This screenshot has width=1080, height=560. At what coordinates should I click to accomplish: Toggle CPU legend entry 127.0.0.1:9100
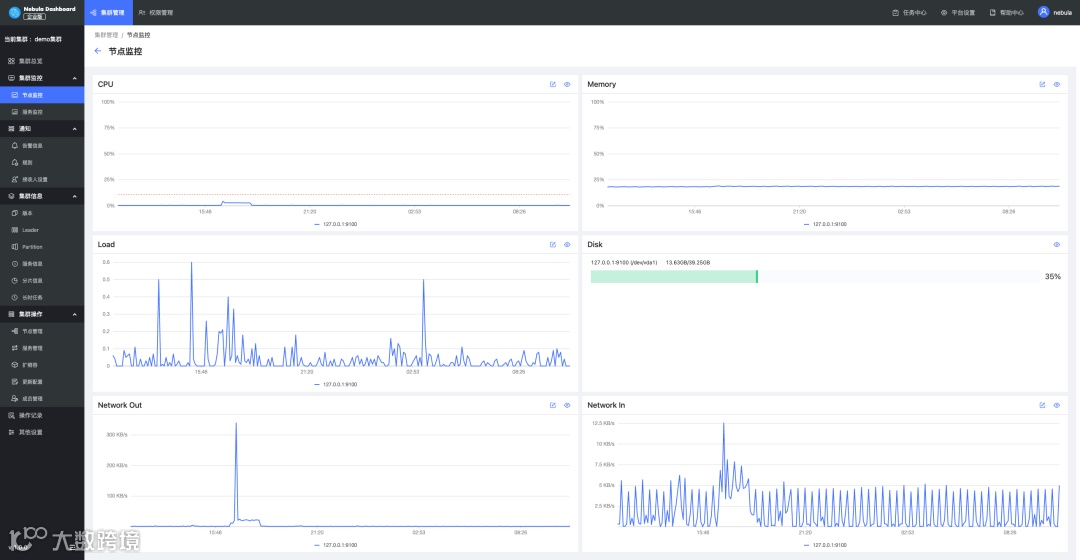click(335, 224)
